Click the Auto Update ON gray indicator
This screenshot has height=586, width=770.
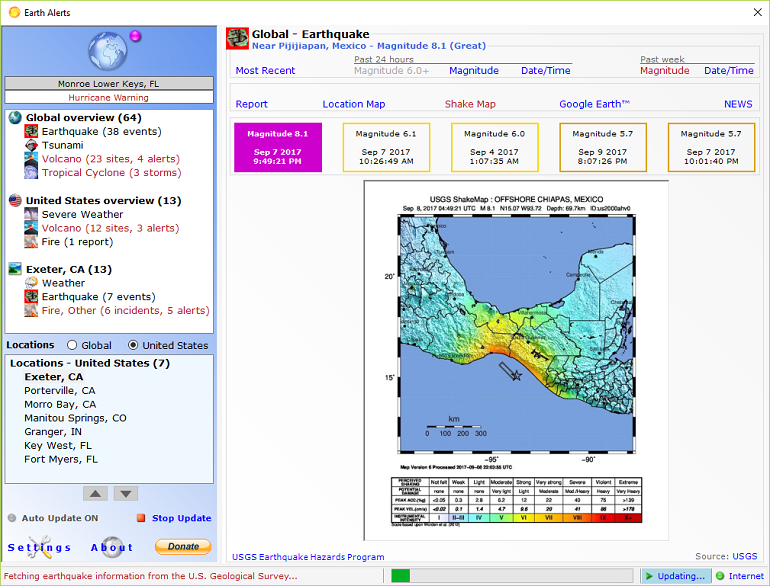[12, 518]
